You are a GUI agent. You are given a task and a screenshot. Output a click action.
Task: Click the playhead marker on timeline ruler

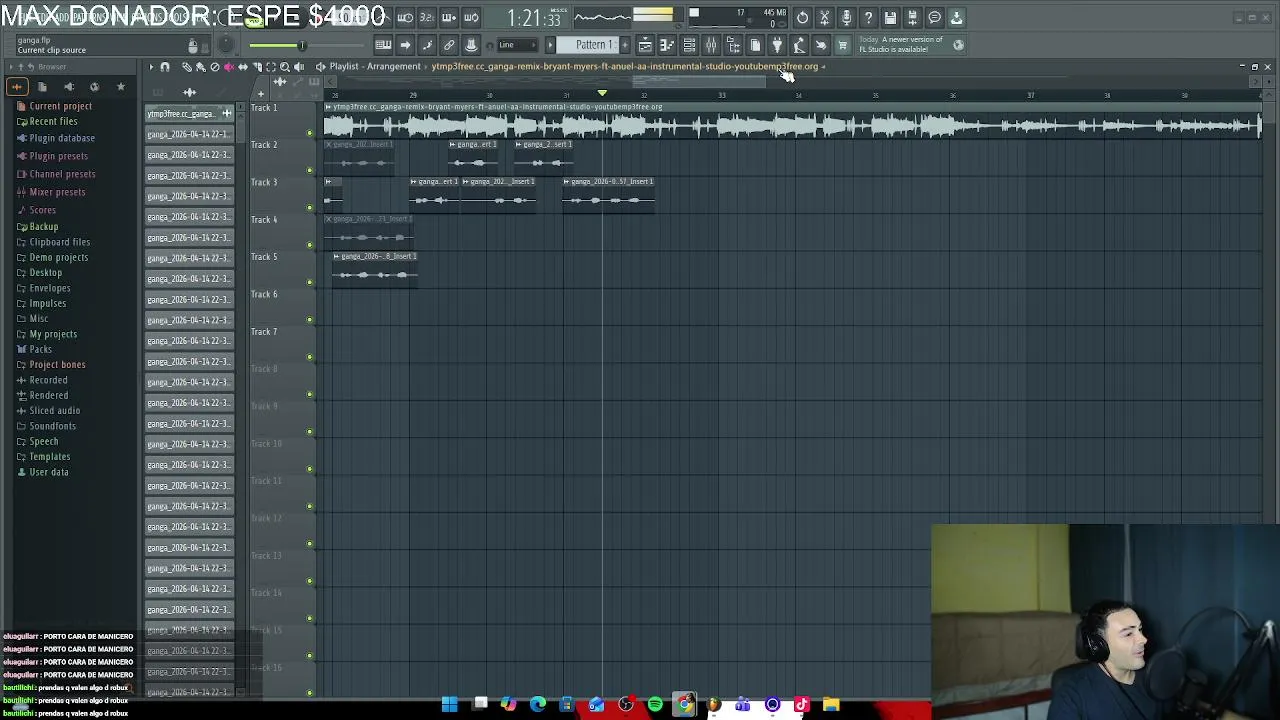(602, 94)
